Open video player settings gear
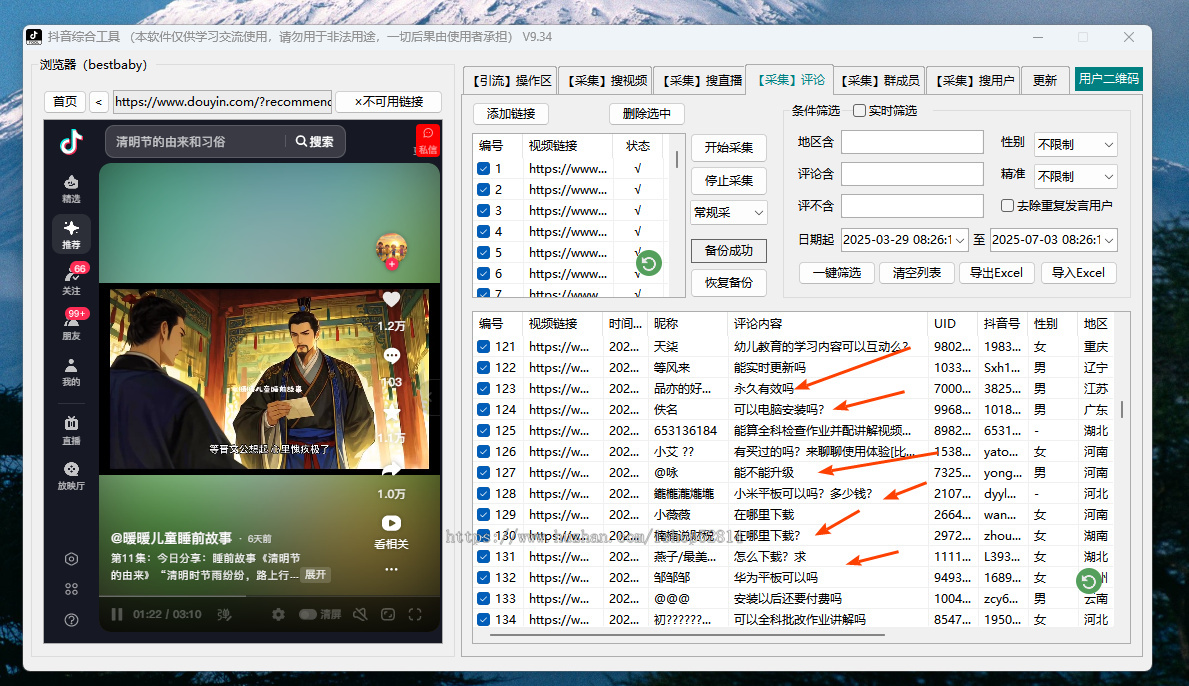Viewport: 1189px width, 686px height. coord(278,614)
